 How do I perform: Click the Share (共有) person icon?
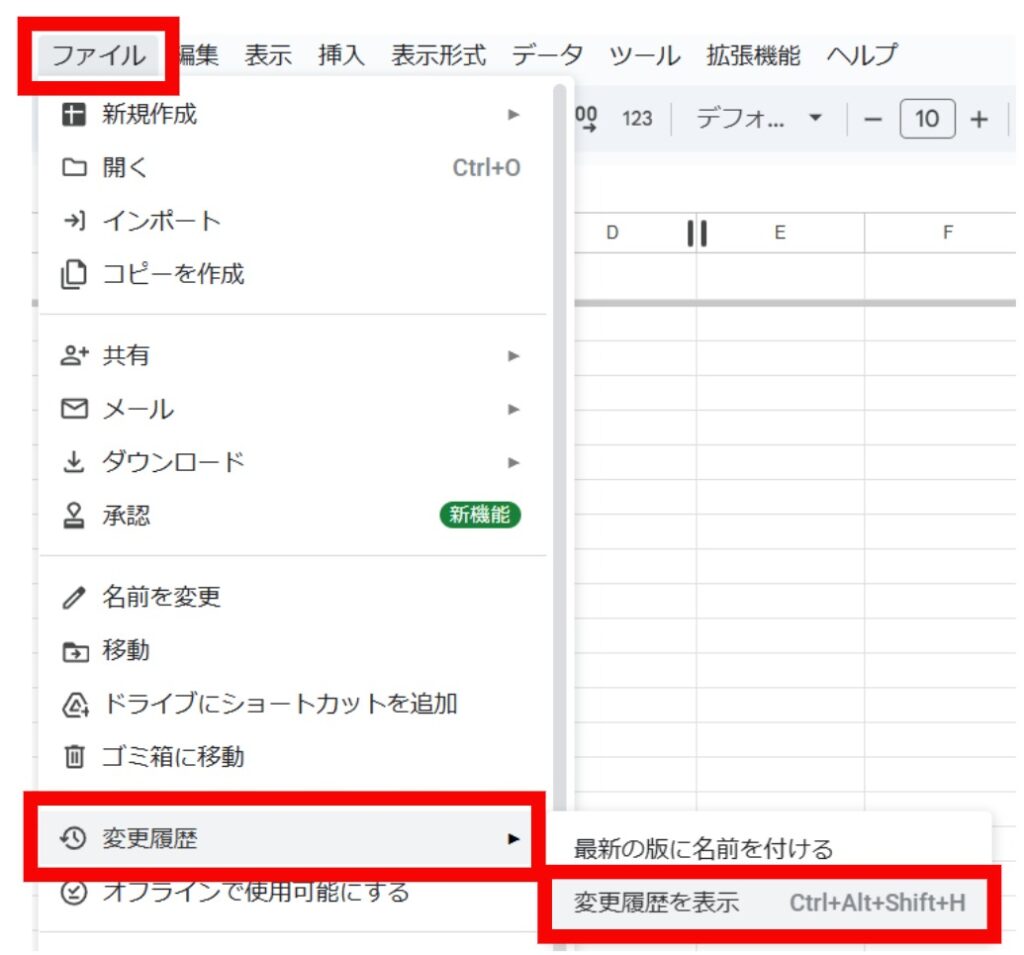(x=74, y=356)
